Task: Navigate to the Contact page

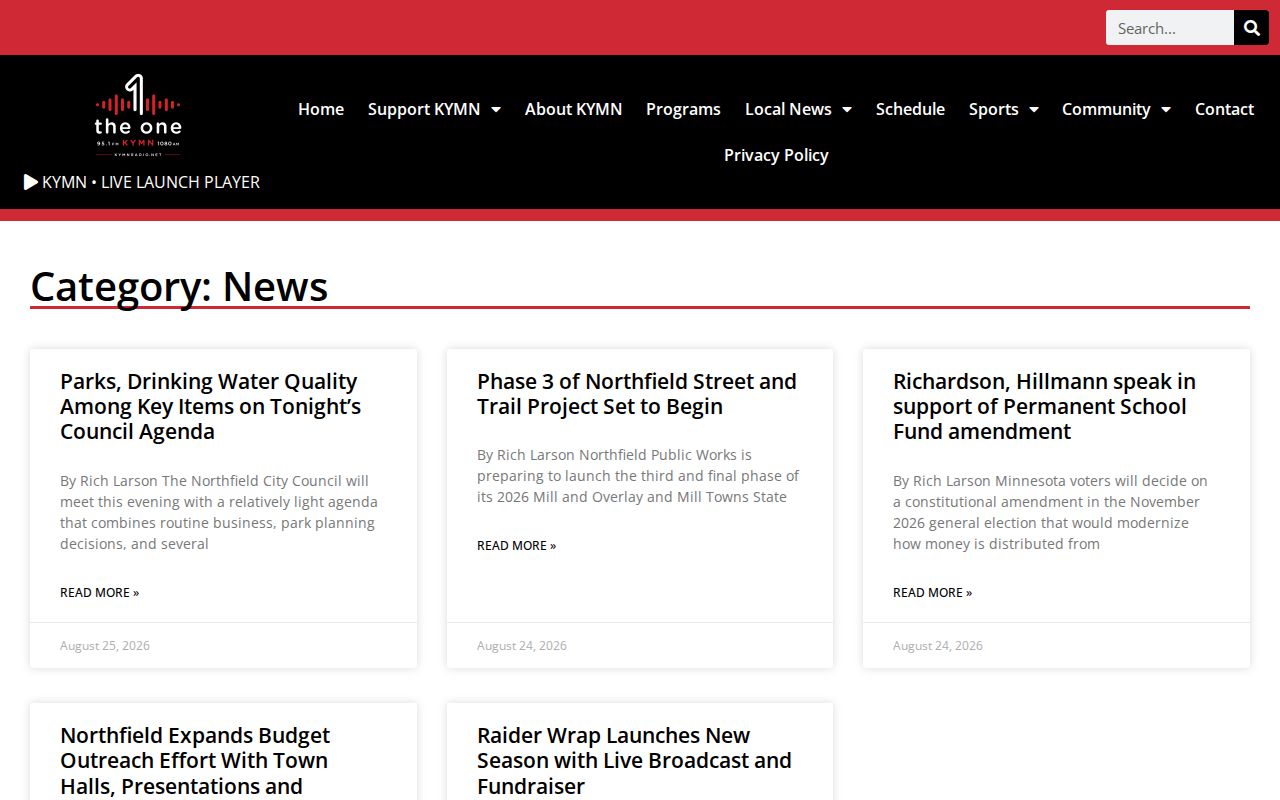Action: point(1224,109)
